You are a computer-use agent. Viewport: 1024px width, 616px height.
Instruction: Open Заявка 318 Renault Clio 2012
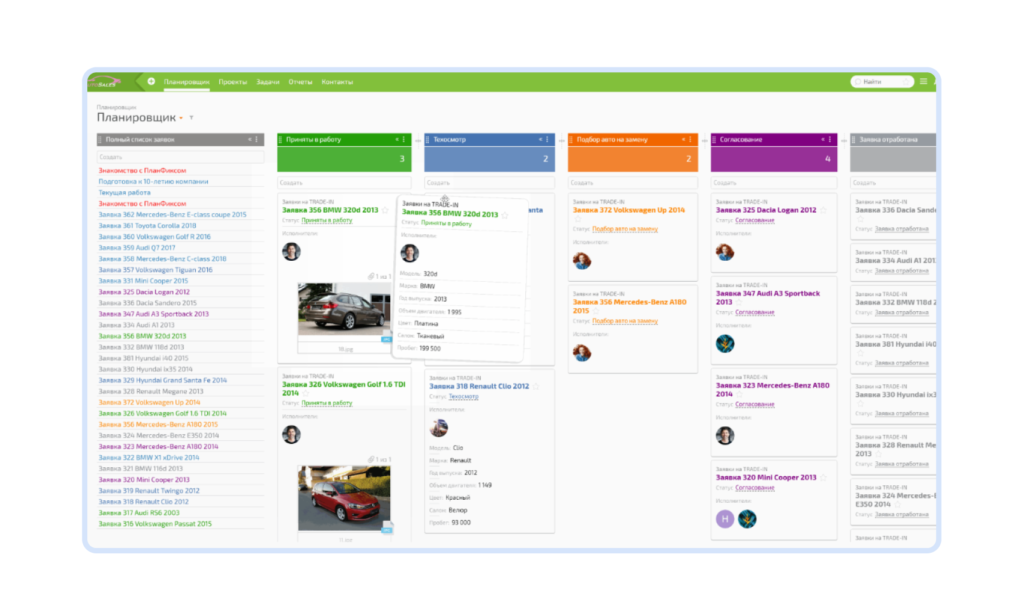[x=478, y=385]
